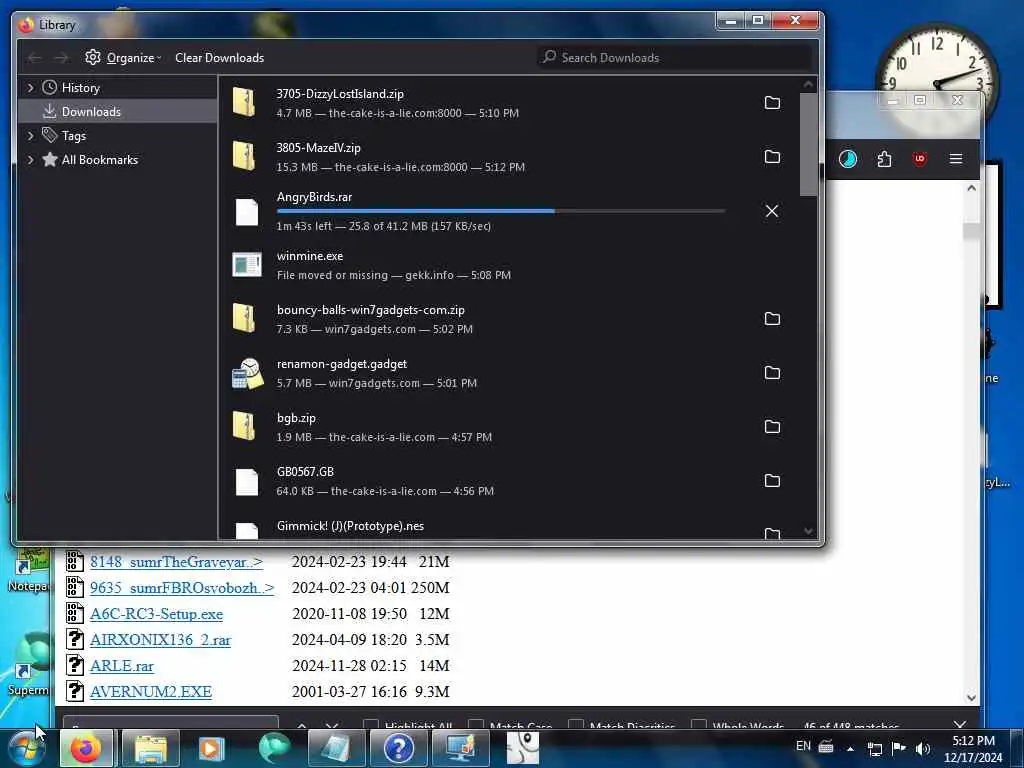Image resolution: width=1024 pixels, height=768 pixels.
Task: Open the AVERNUM2.EXE link
Action: tap(151, 692)
